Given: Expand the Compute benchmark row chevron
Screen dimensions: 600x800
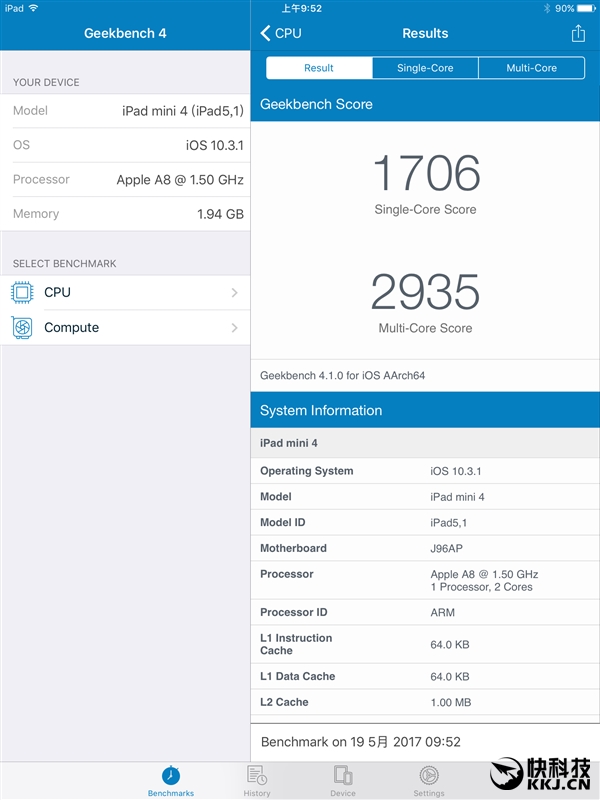Looking at the screenshot, I should click(234, 328).
